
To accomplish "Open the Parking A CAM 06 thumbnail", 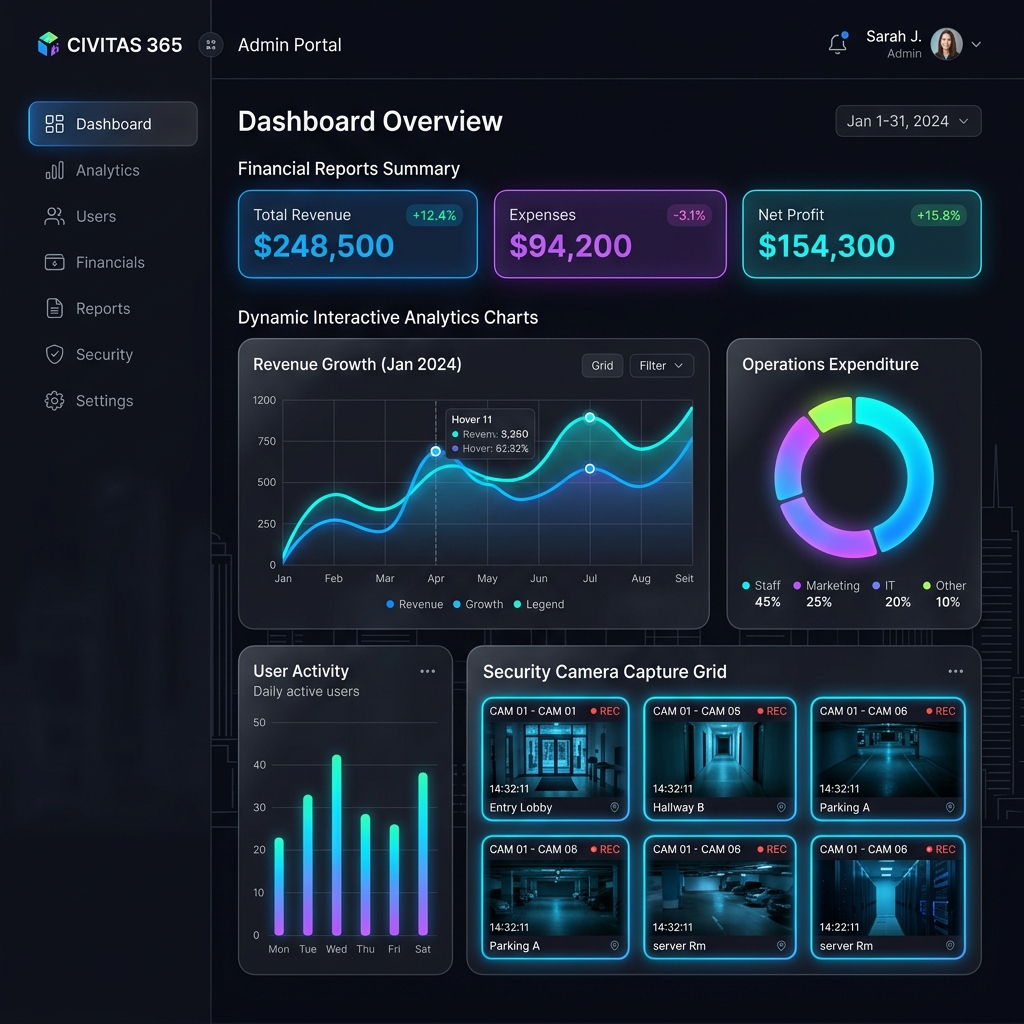I will (x=888, y=759).
